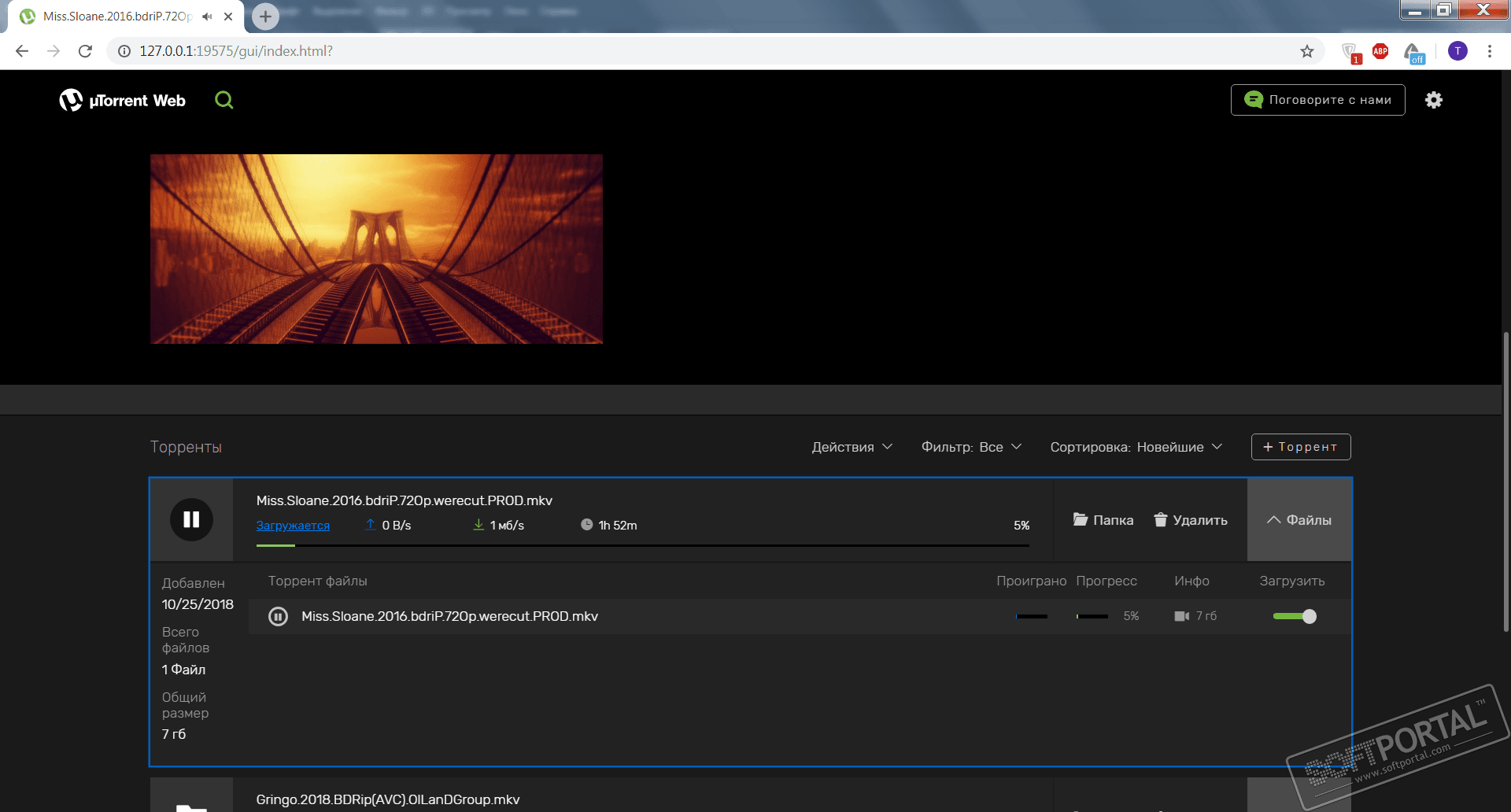The height and width of the screenshot is (812, 1511).
Task: Open the Chrome three-dot menu
Action: click(x=1490, y=51)
